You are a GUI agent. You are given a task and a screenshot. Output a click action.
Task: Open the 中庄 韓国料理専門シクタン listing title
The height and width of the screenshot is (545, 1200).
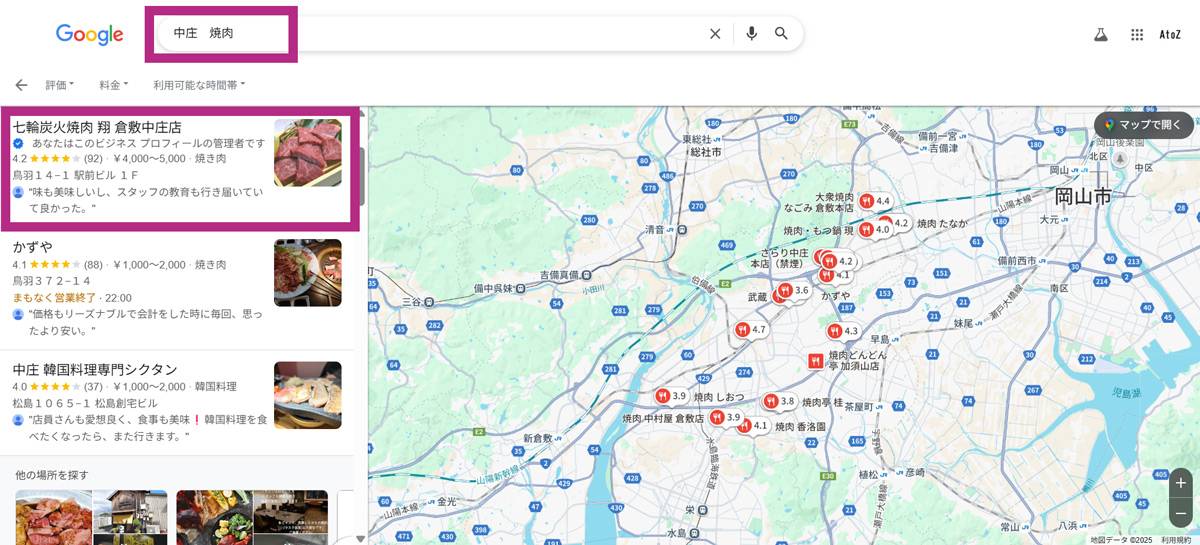[x=95, y=369]
